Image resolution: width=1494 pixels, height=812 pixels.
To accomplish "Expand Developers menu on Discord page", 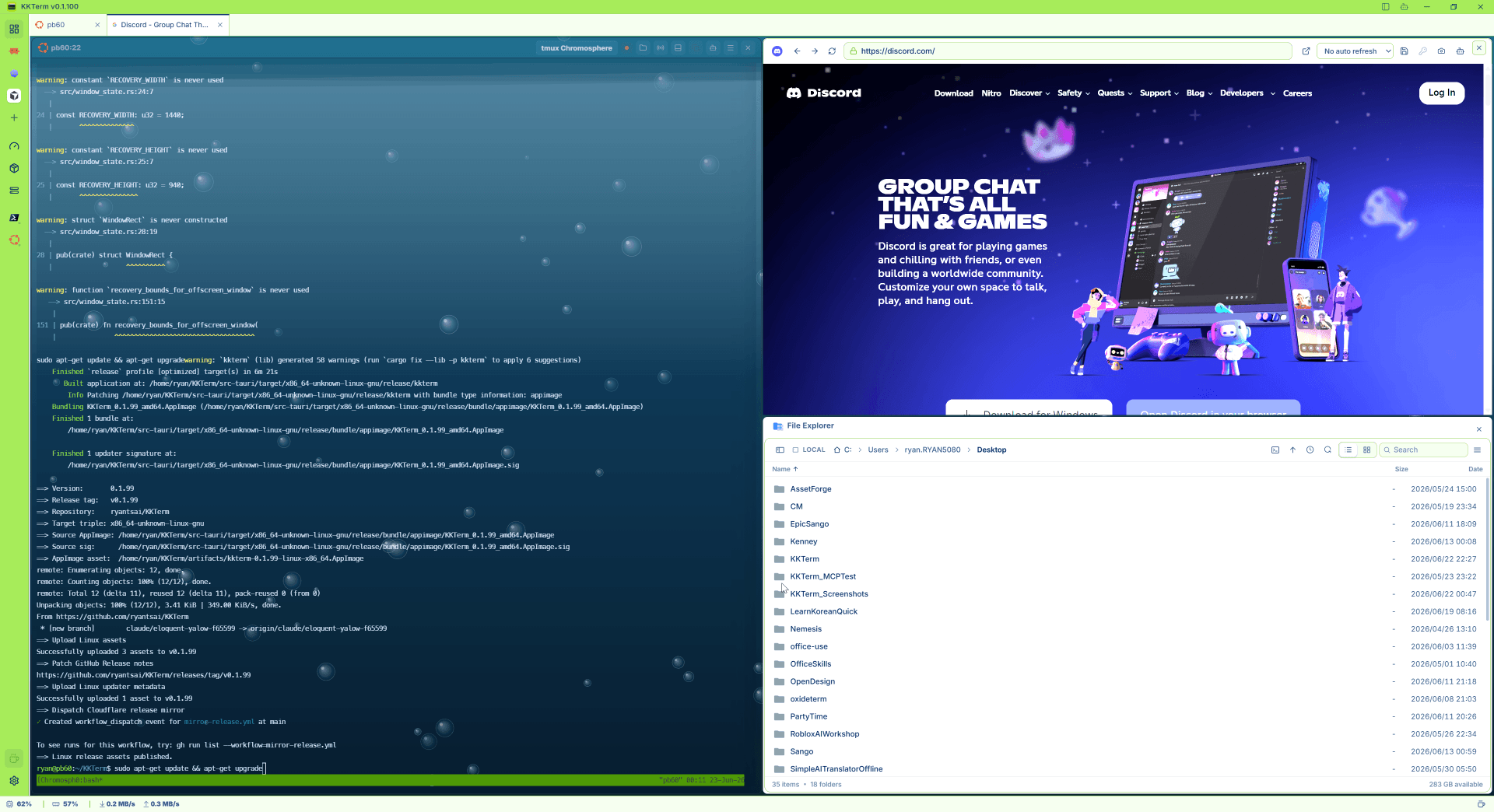I will click(1247, 93).
